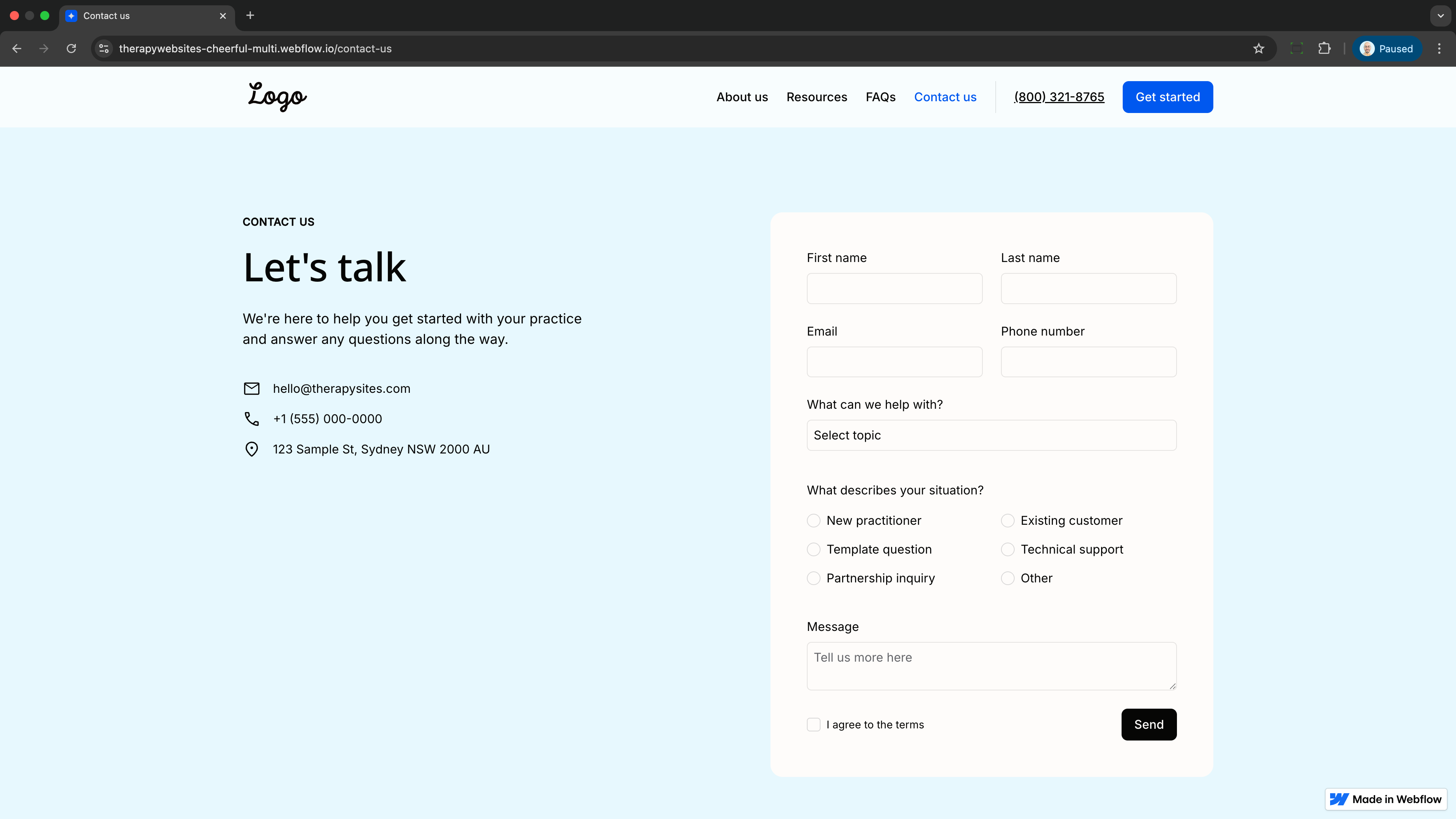1456x819 pixels.
Task: Open the browser extensions puzzle icon
Action: click(x=1324, y=49)
